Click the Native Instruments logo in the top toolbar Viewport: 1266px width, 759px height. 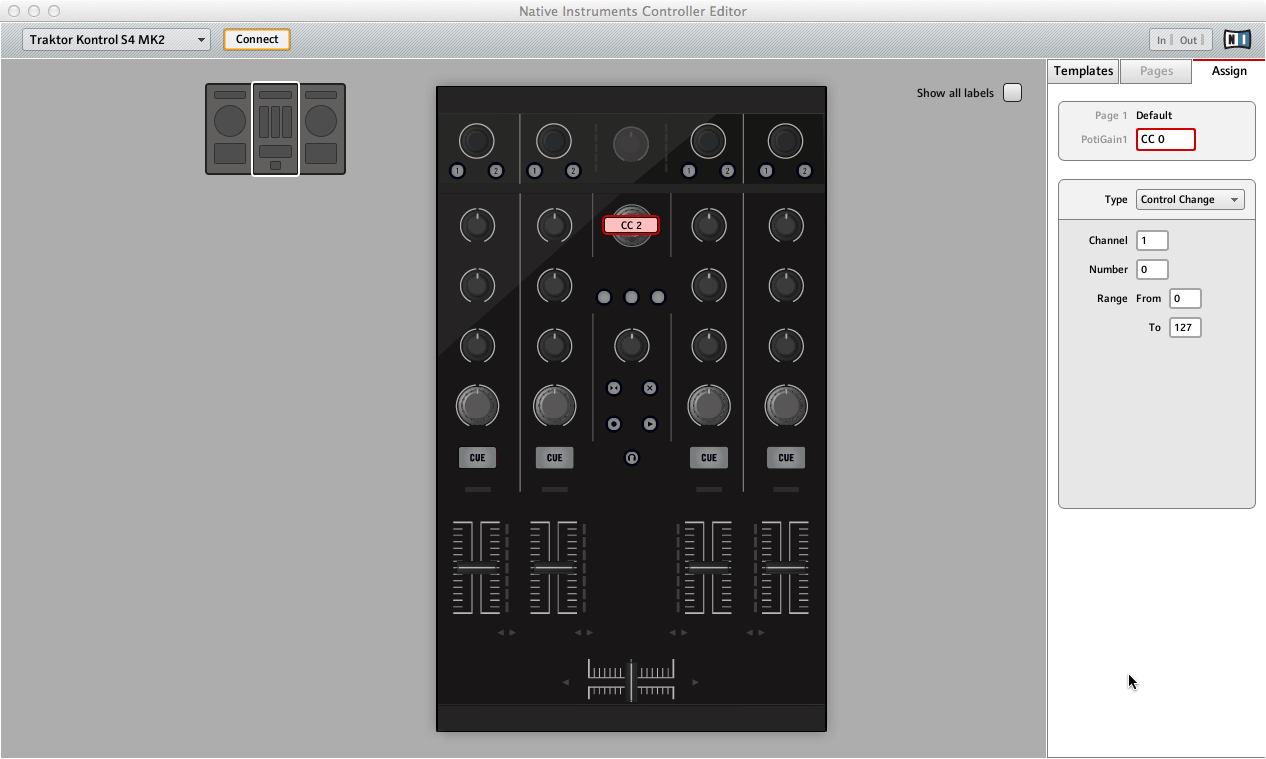[x=1237, y=39]
